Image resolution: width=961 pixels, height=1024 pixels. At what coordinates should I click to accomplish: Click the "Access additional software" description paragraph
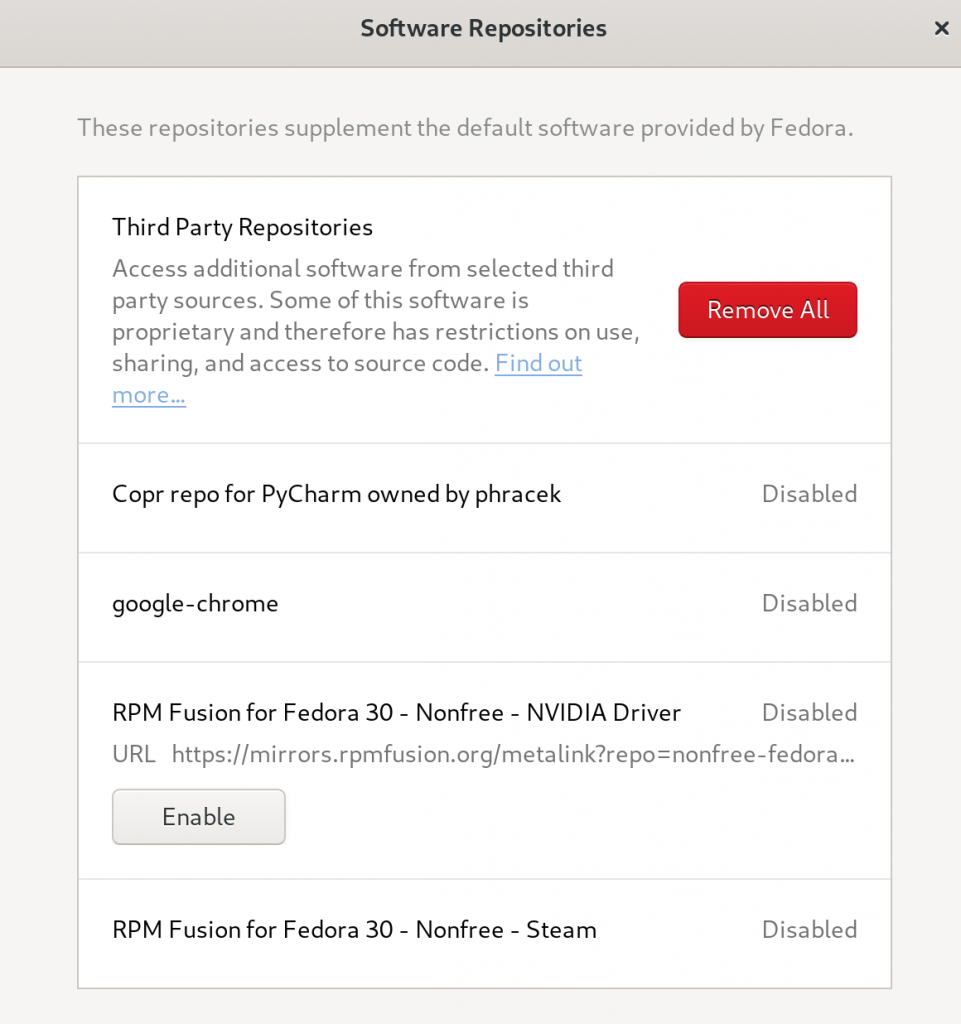[376, 332]
